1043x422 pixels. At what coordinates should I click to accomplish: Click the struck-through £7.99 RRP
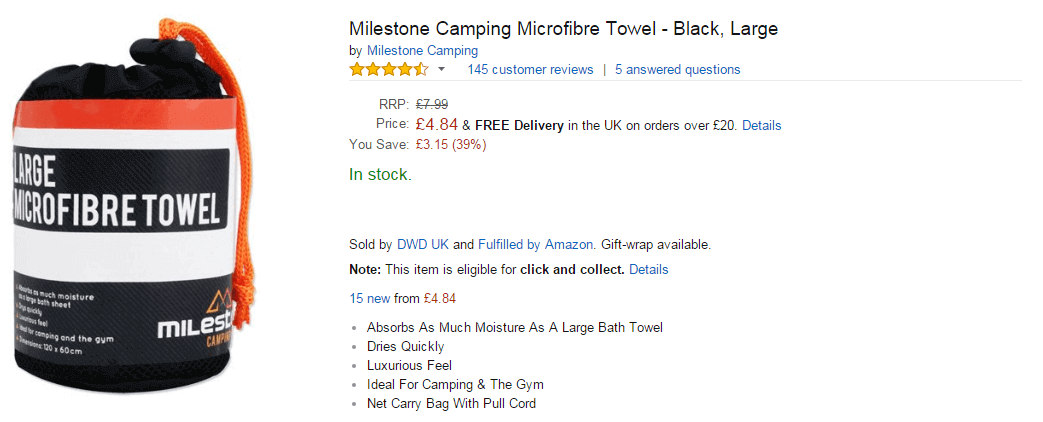(x=432, y=104)
